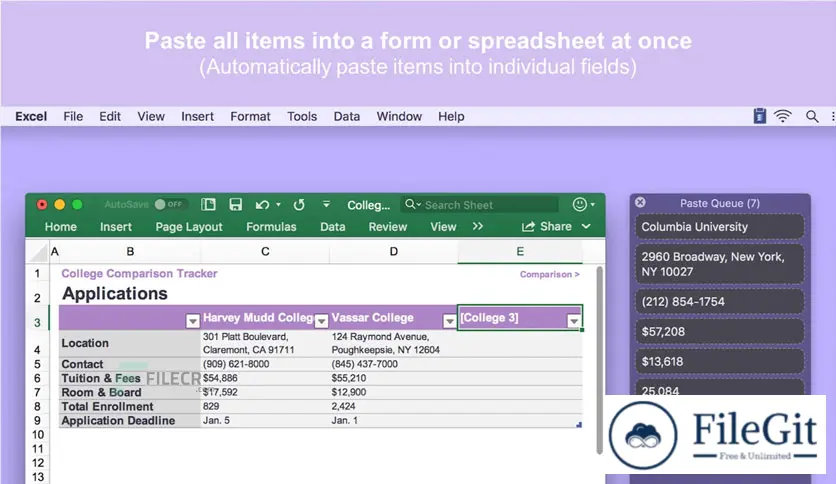Screen dimensions: 836x484
Task: Open Customize Quick Access Toolbar dropdown
Action: pos(326,204)
